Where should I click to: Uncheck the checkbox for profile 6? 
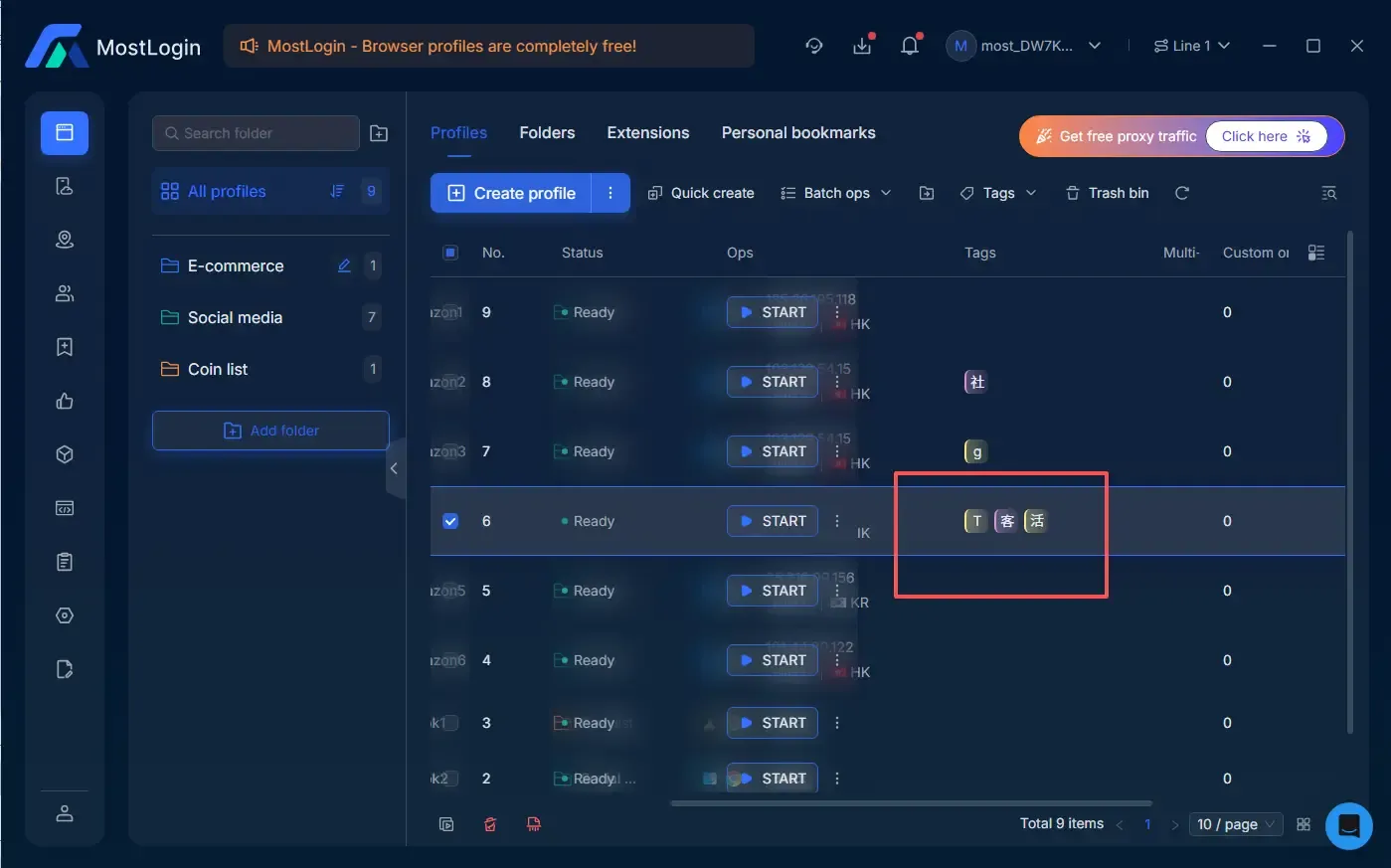[450, 521]
